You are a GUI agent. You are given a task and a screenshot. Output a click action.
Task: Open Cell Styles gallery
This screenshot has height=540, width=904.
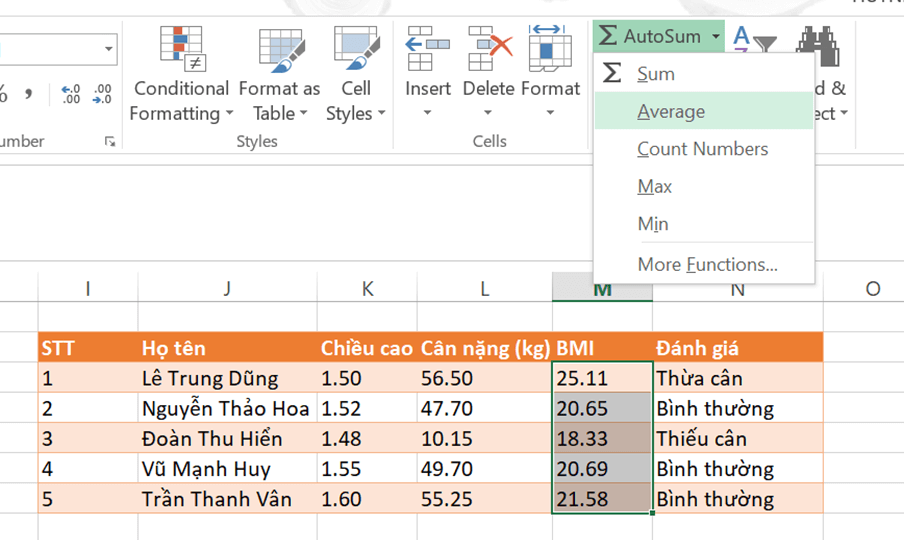356,75
